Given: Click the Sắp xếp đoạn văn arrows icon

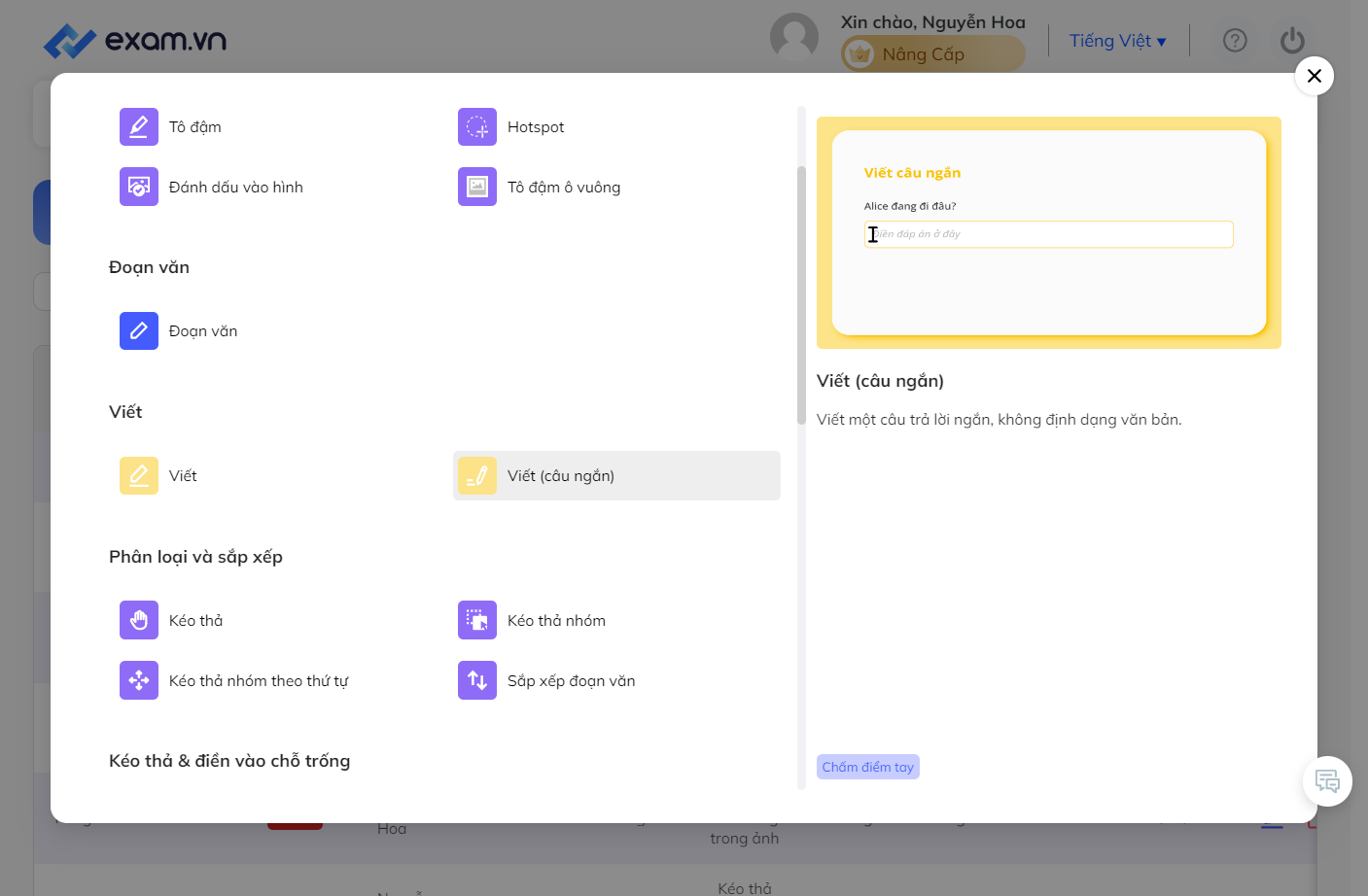Looking at the screenshot, I should (x=477, y=680).
